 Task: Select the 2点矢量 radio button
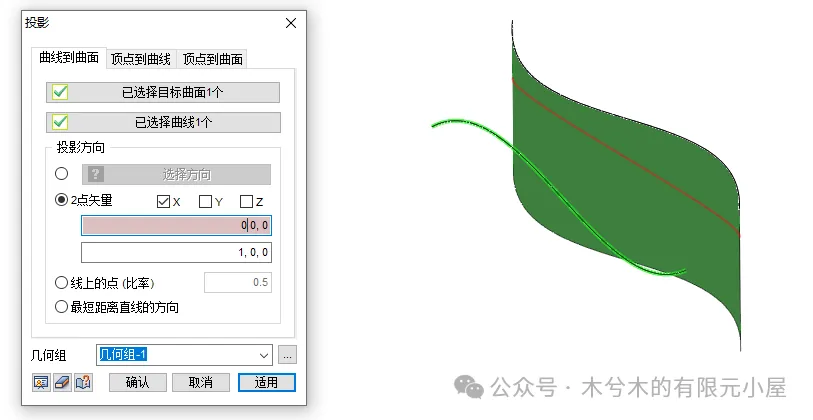(x=62, y=200)
